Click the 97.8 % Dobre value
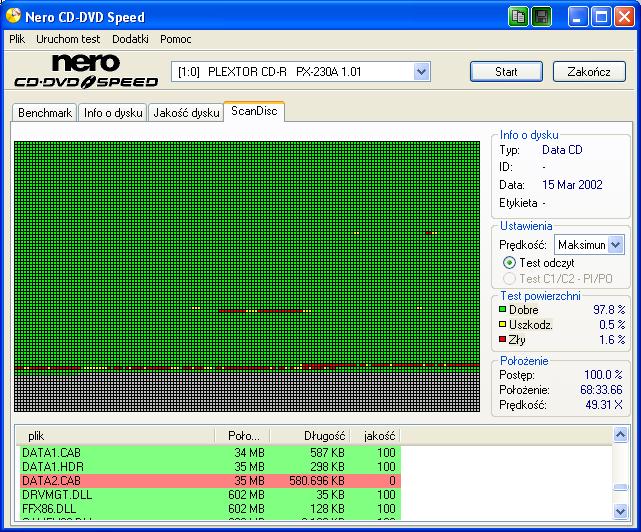Screen dimensions: 641x532 coord(609,310)
